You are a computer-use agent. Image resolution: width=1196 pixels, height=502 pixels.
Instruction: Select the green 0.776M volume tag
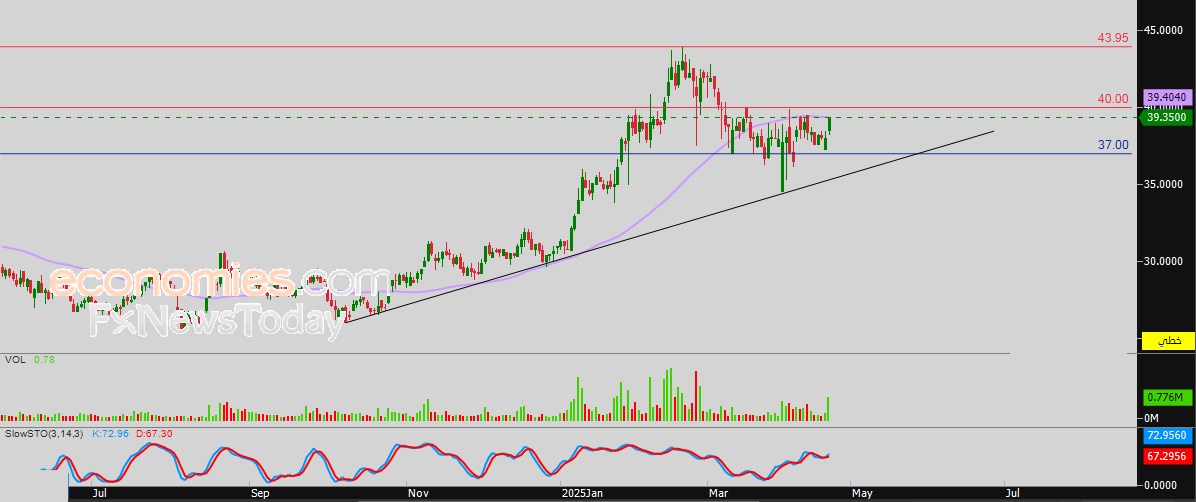coord(1166,397)
